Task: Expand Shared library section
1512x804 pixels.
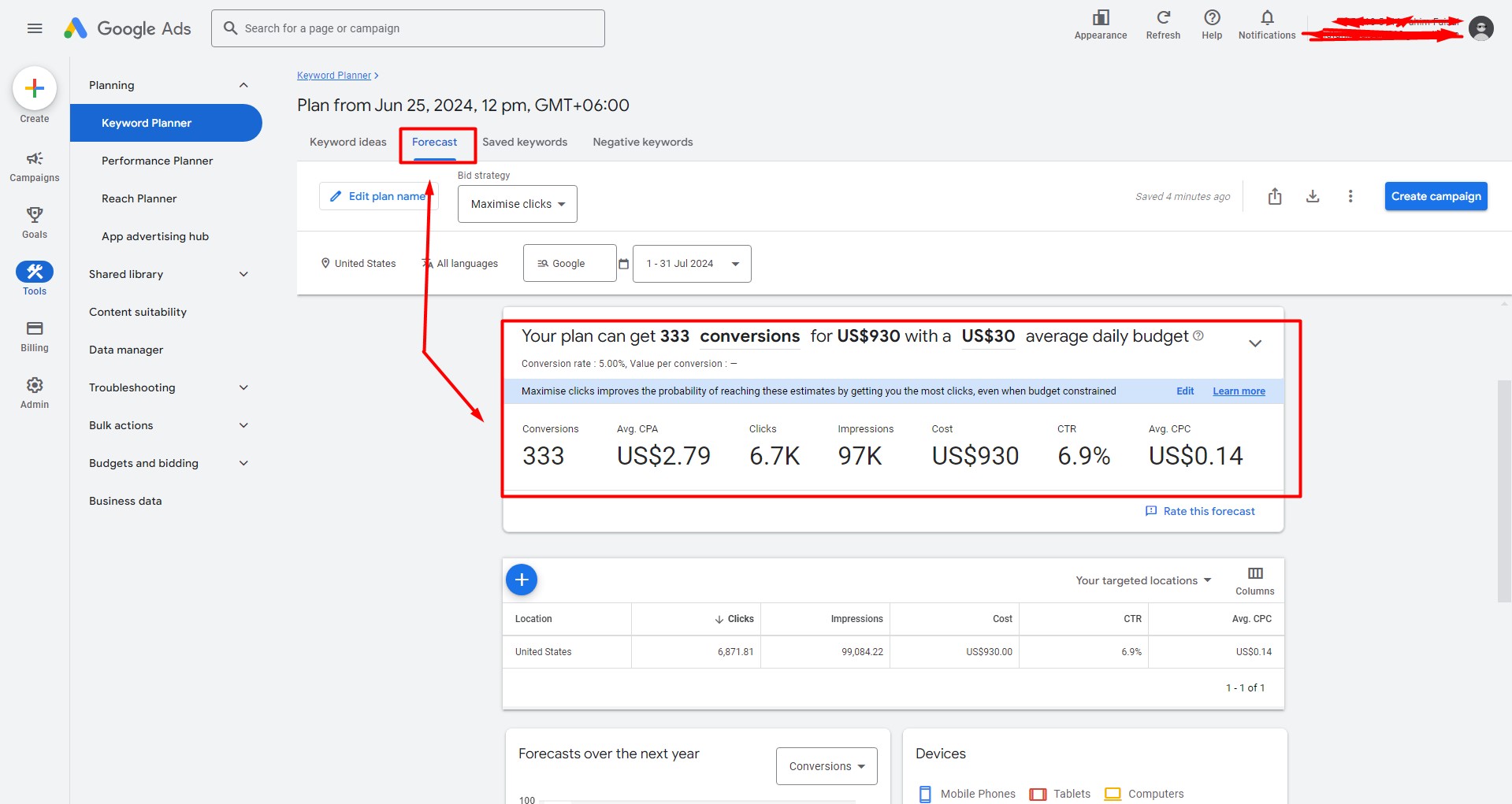Action: point(243,274)
